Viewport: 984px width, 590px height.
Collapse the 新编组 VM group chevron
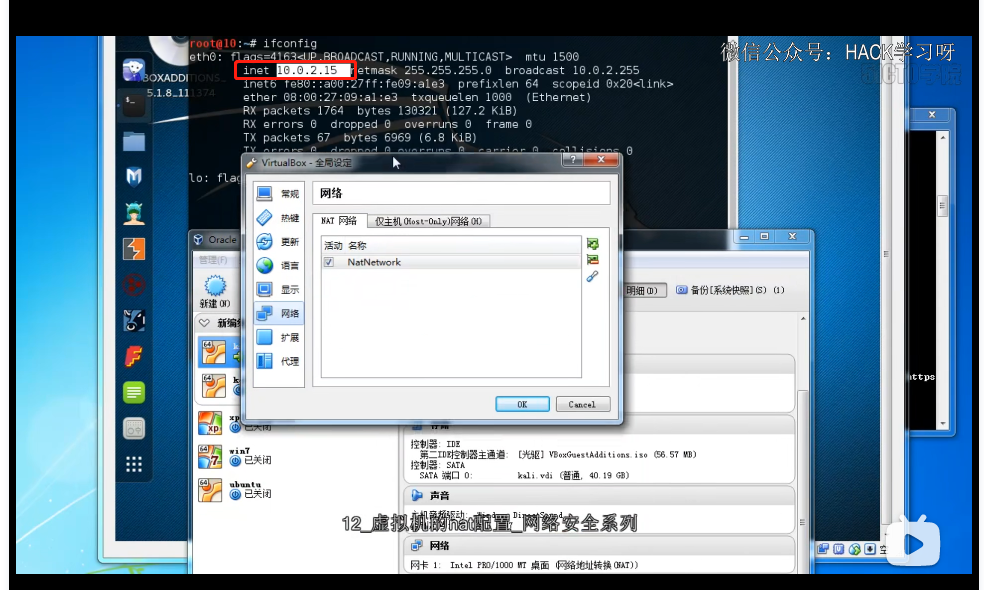[x=204, y=323]
